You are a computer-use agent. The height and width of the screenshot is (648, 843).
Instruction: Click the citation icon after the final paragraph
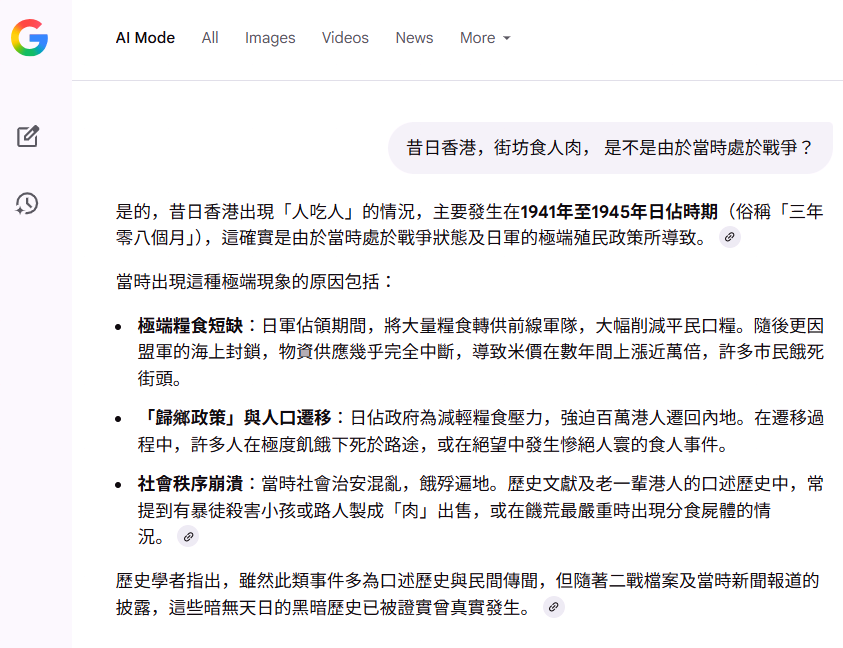(x=553, y=607)
